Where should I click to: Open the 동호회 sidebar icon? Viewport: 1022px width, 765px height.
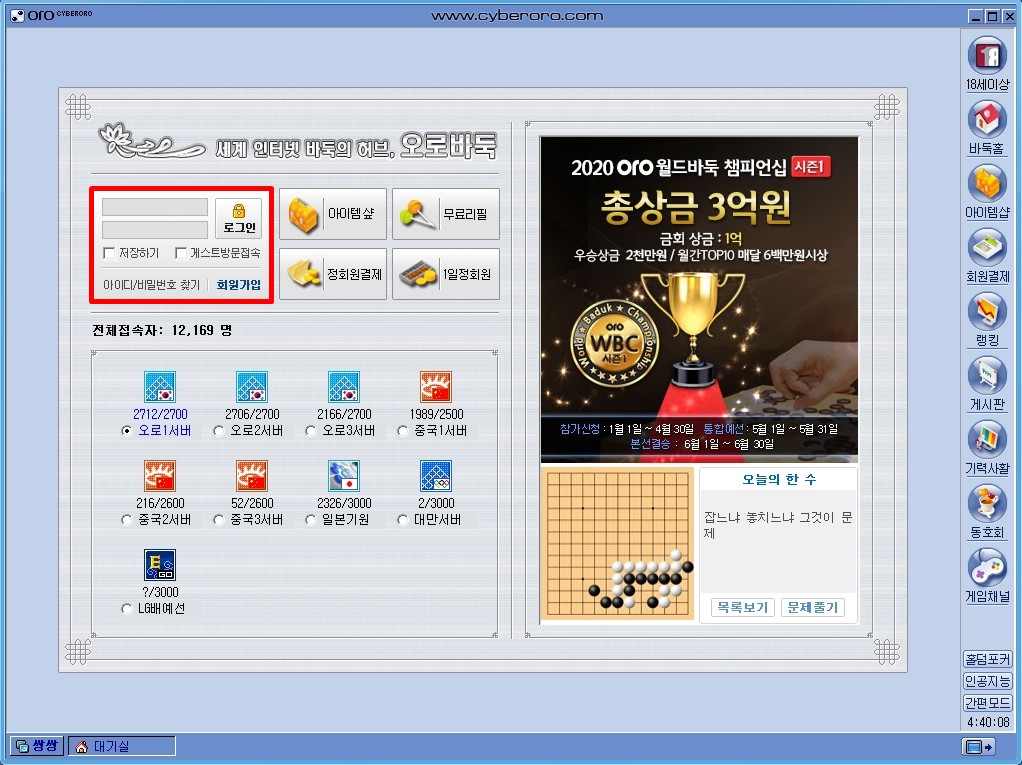click(987, 503)
